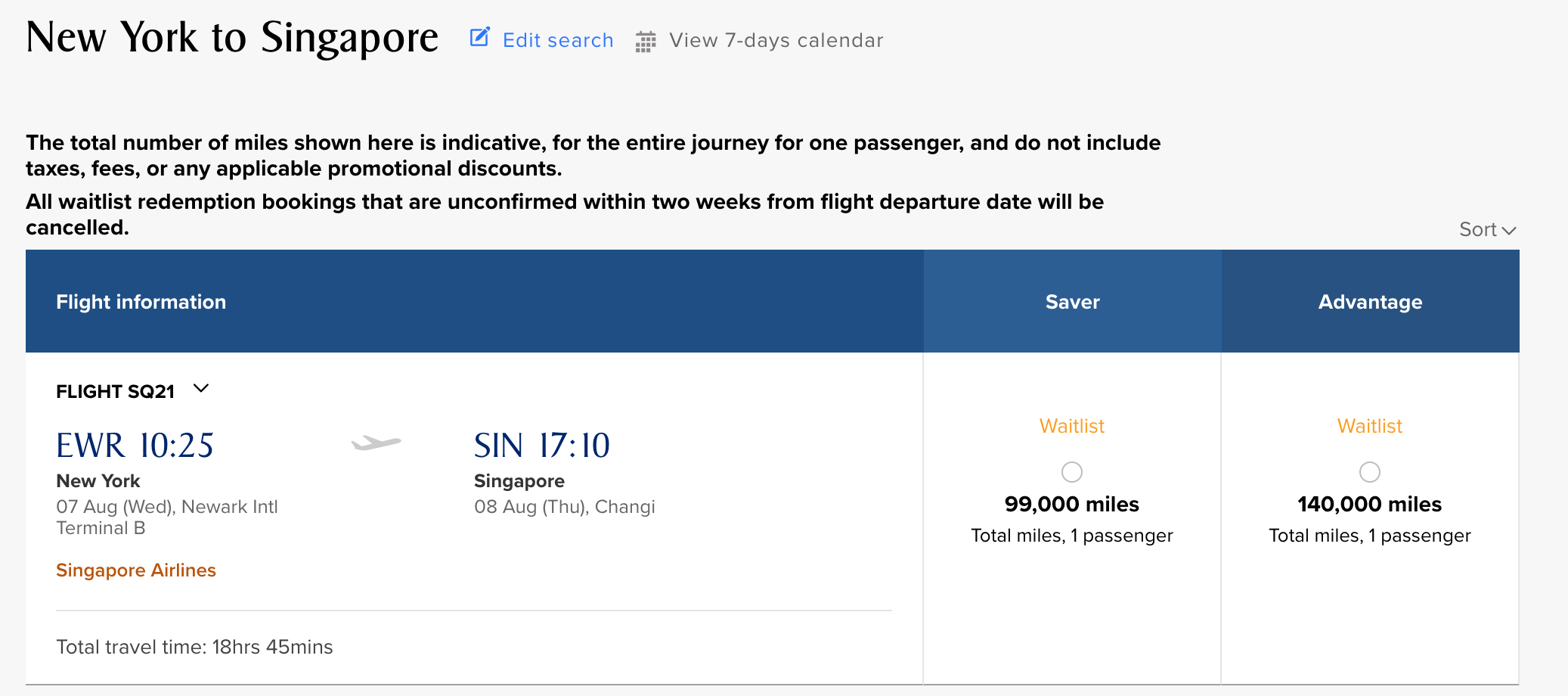Open the Sort dropdown

(x=1486, y=229)
